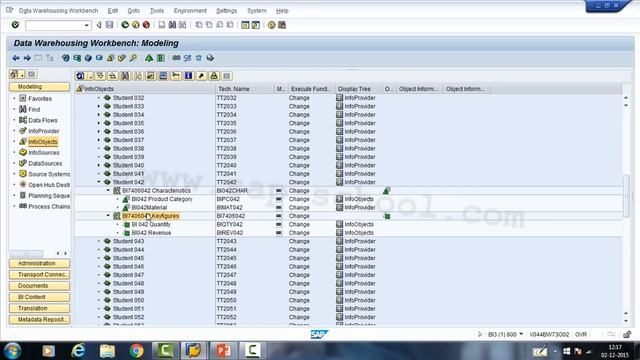Click the red Cancel icon
Viewport: 640px width, 360px height.
[x=146, y=25]
